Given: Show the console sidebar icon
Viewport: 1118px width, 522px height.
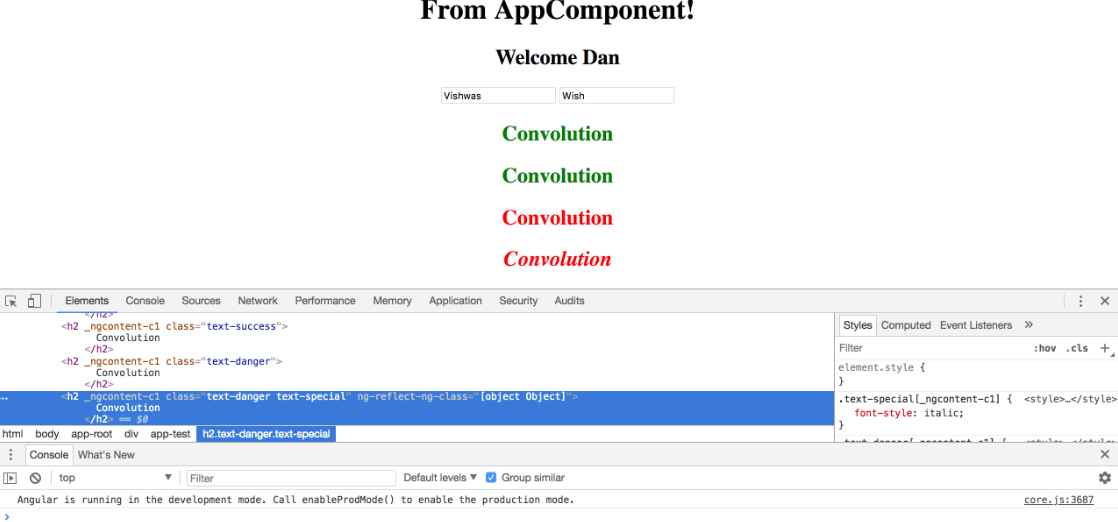Looking at the screenshot, I should pos(11,478).
